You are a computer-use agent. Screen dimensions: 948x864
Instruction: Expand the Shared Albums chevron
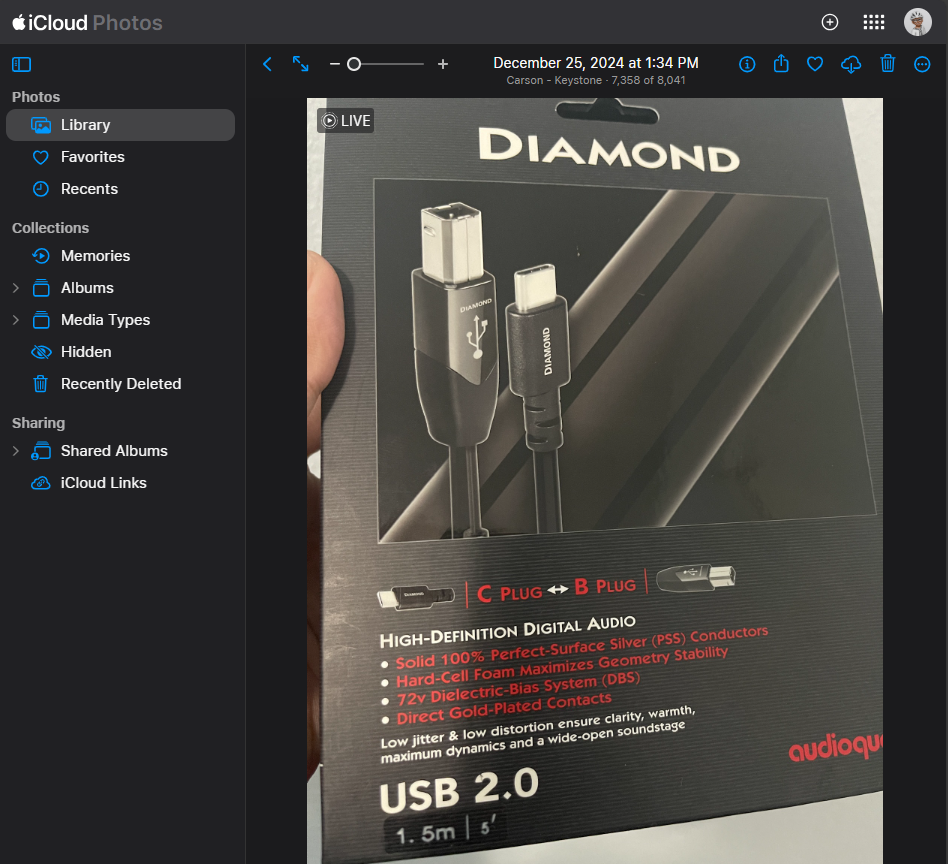pos(16,452)
